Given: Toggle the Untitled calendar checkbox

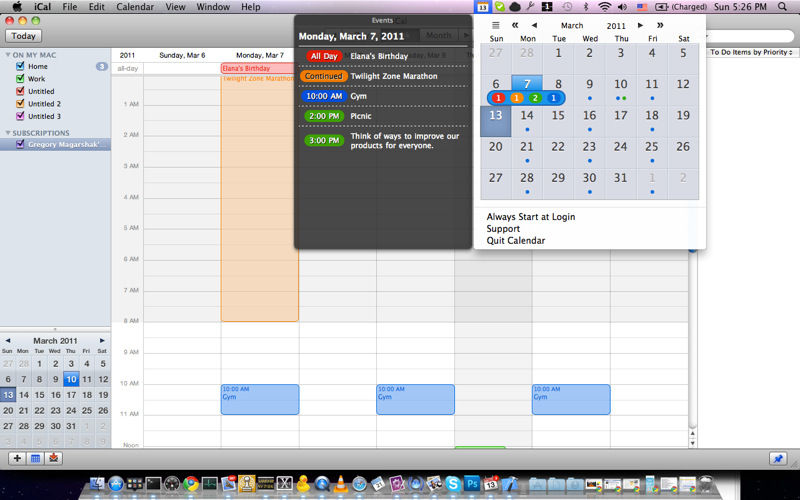Looking at the screenshot, I should tap(20, 91).
